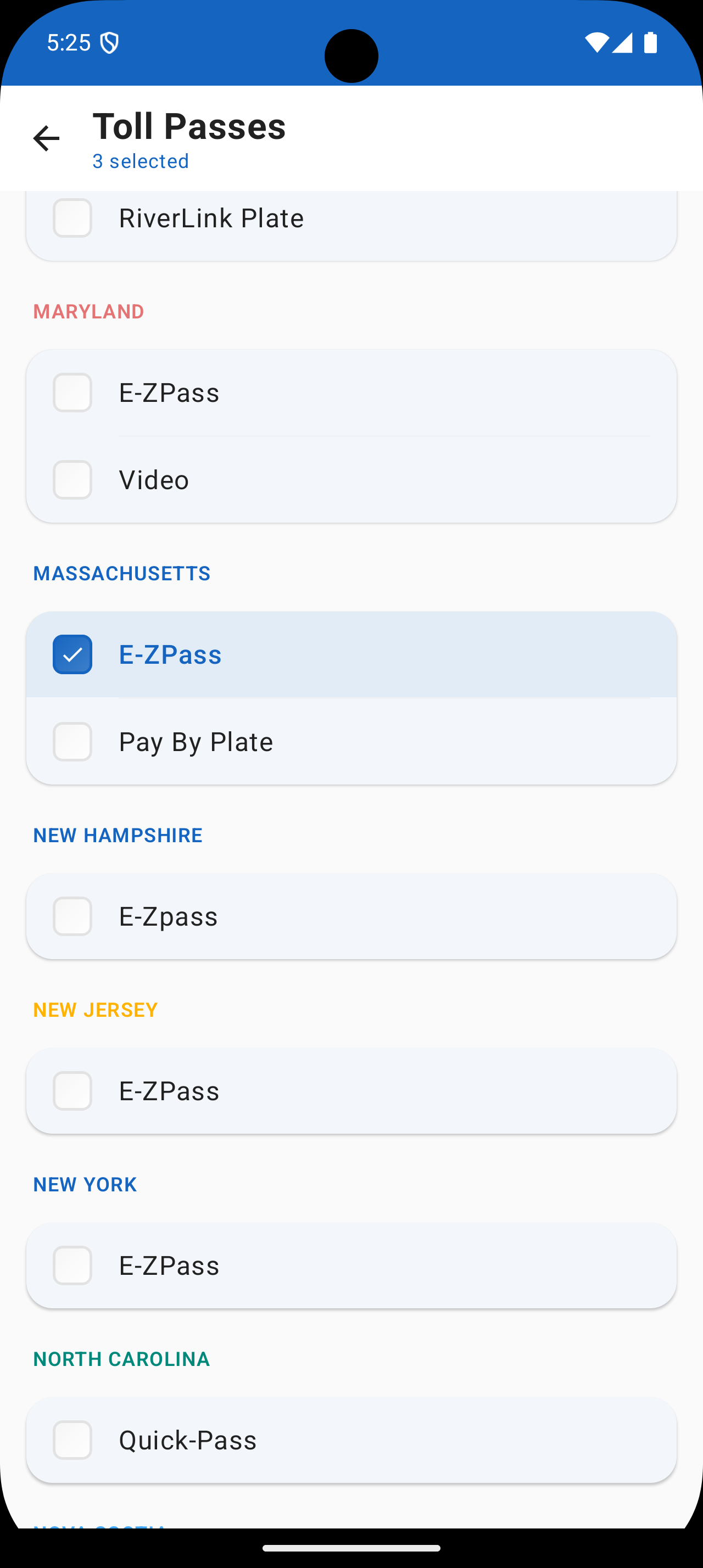
Task: Check the New Jersey E-ZPass box
Action: click(x=72, y=1091)
